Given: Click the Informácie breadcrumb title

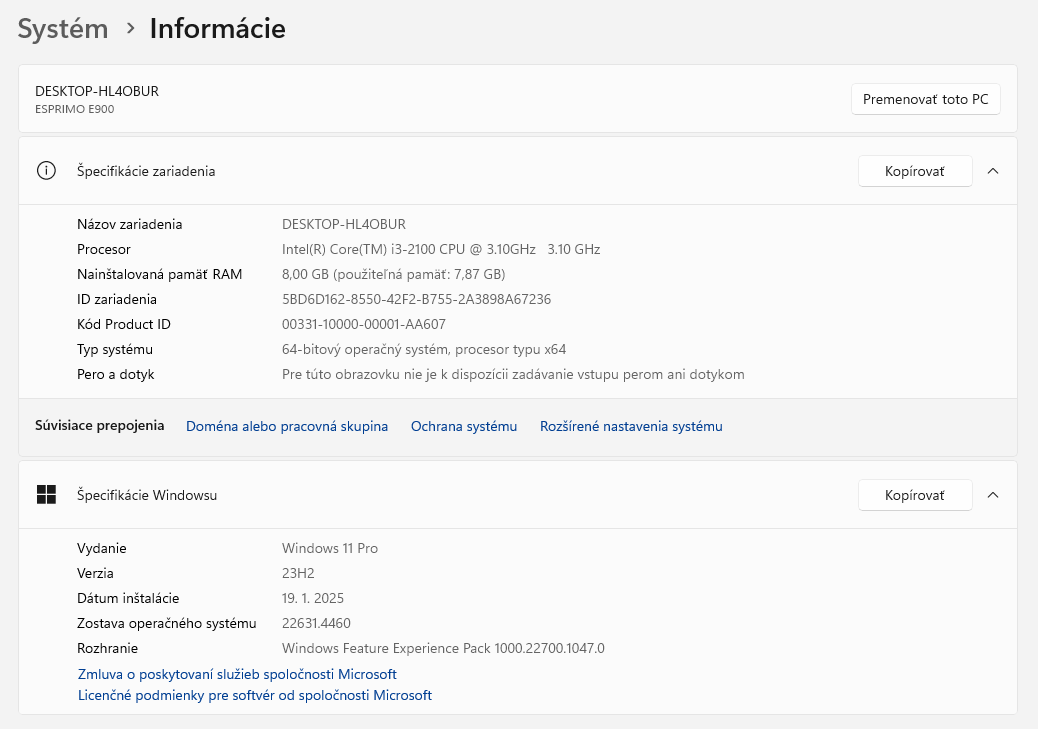Looking at the screenshot, I should [x=217, y=28].
